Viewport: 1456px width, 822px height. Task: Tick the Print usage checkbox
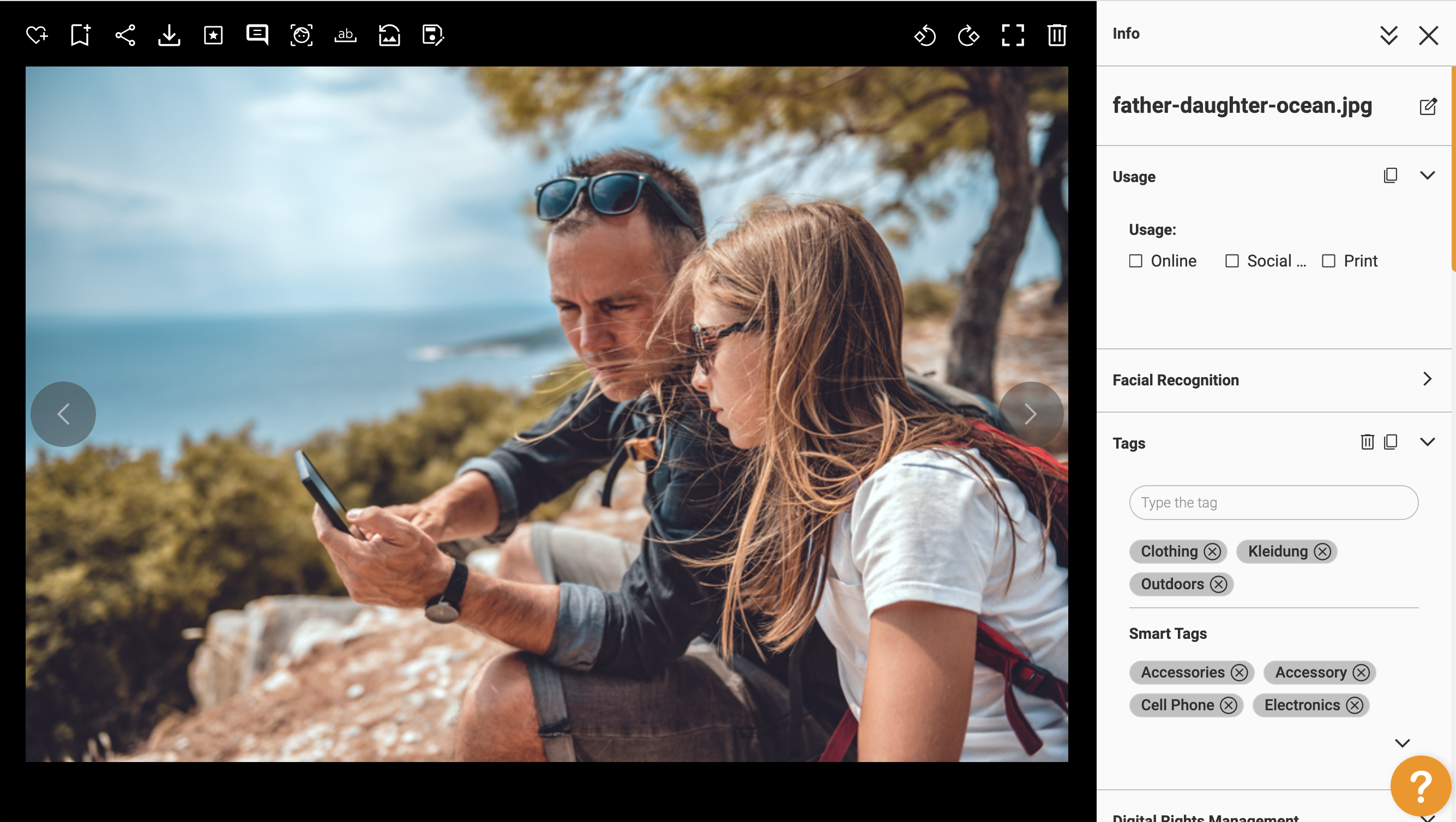[x=1328, y=261]
